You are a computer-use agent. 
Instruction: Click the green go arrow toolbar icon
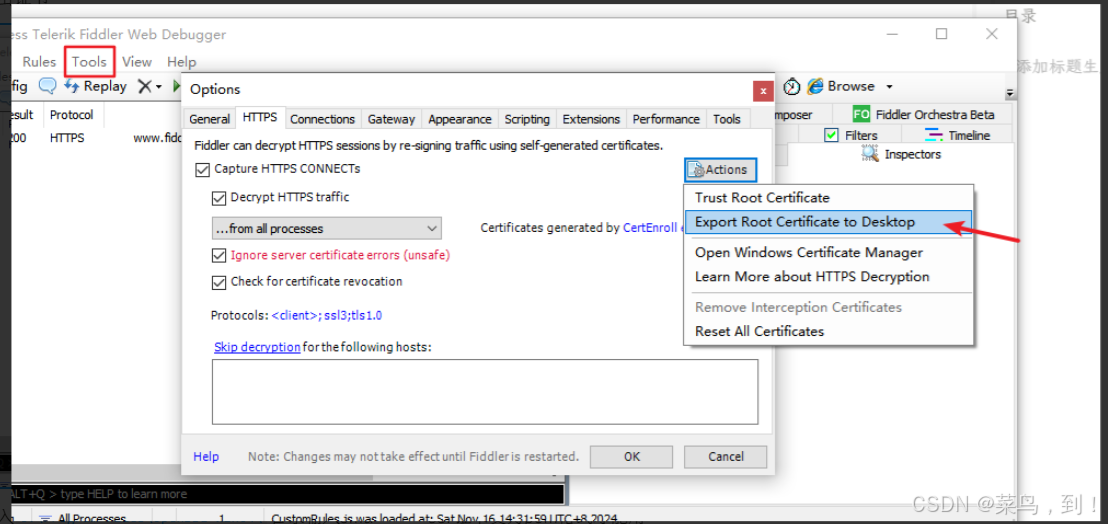coord(177,86)
